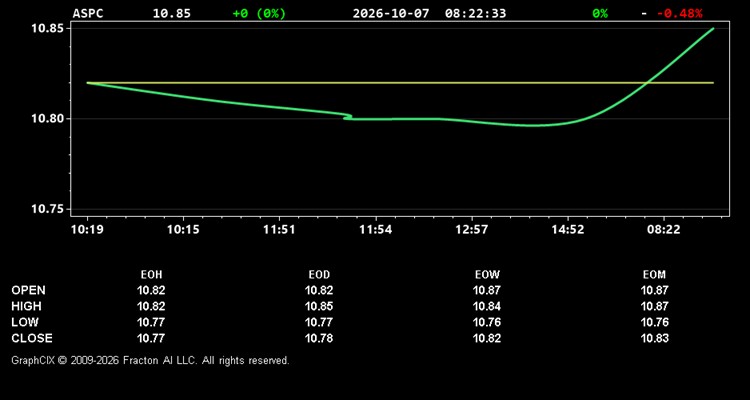This screenshot has width=750, height=400.
Task: Click the EOD LOW value 10.77
Action: tap(319, 322)
